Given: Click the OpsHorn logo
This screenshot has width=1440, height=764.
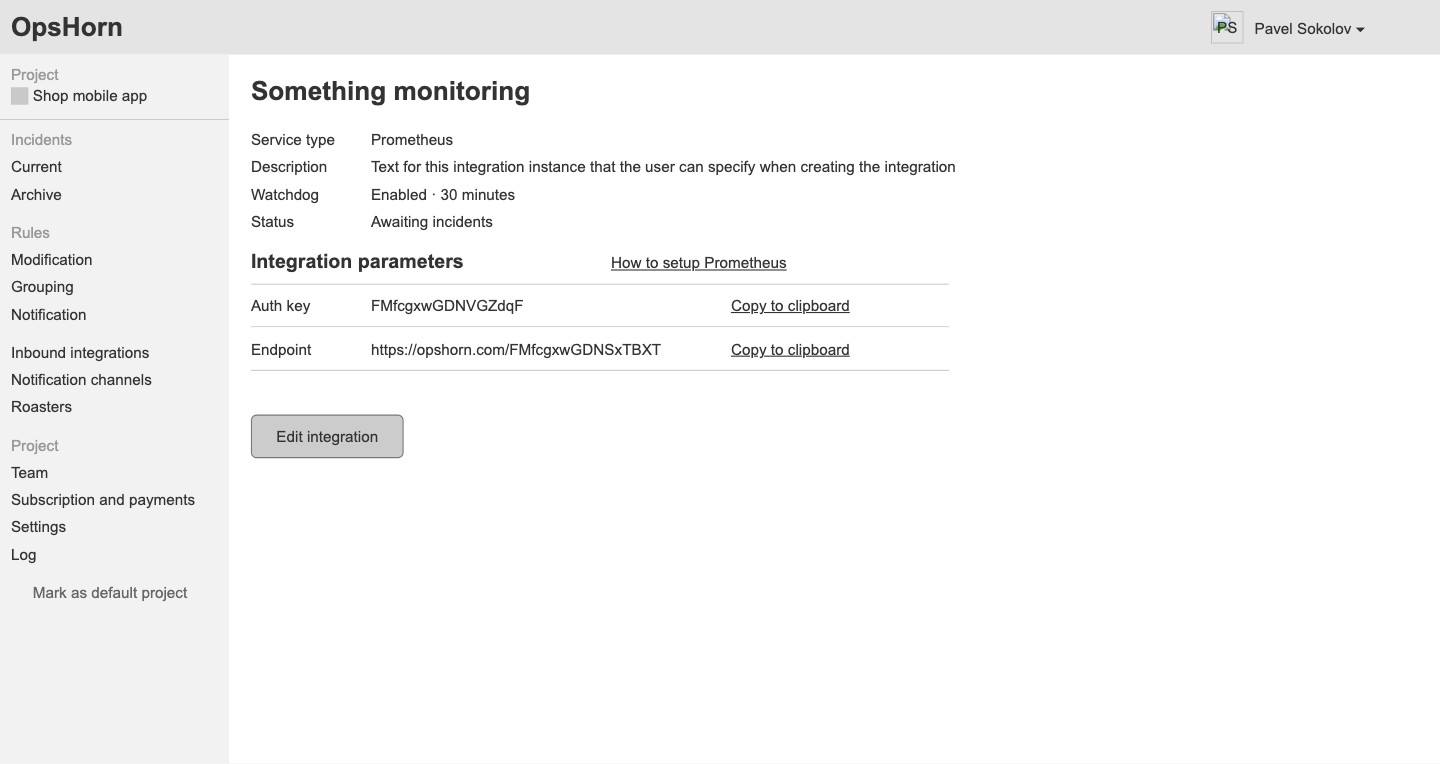Looking at the screenshot, I should 67,27.
